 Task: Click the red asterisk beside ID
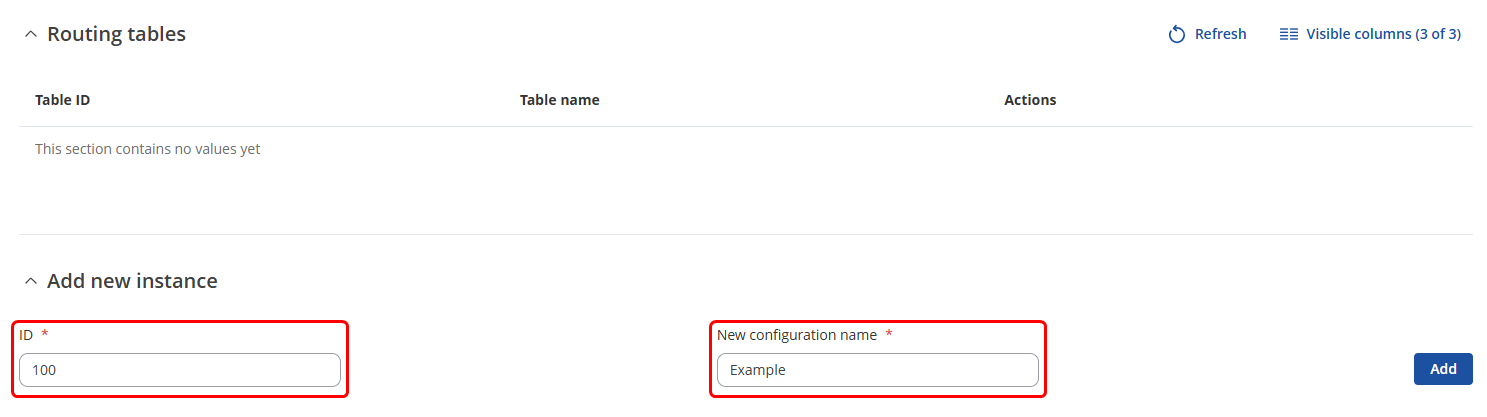tap(45, 334)
